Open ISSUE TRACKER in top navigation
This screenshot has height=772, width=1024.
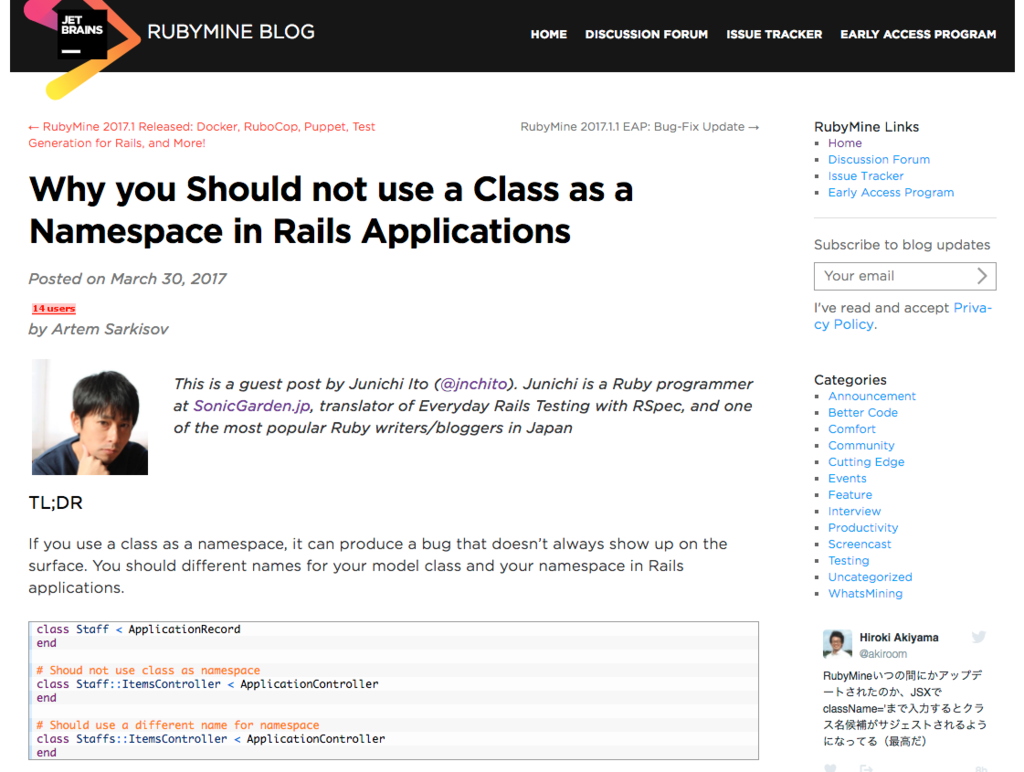point(774,34)
